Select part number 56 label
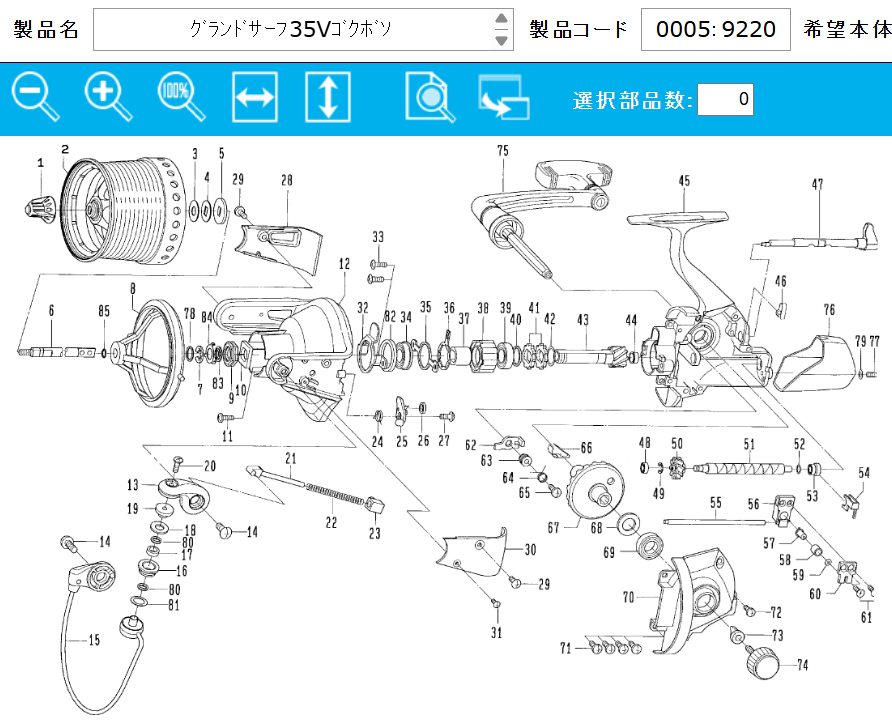Image resolution: width=892 pixels, height=724 pixels. tap(754, 503)
